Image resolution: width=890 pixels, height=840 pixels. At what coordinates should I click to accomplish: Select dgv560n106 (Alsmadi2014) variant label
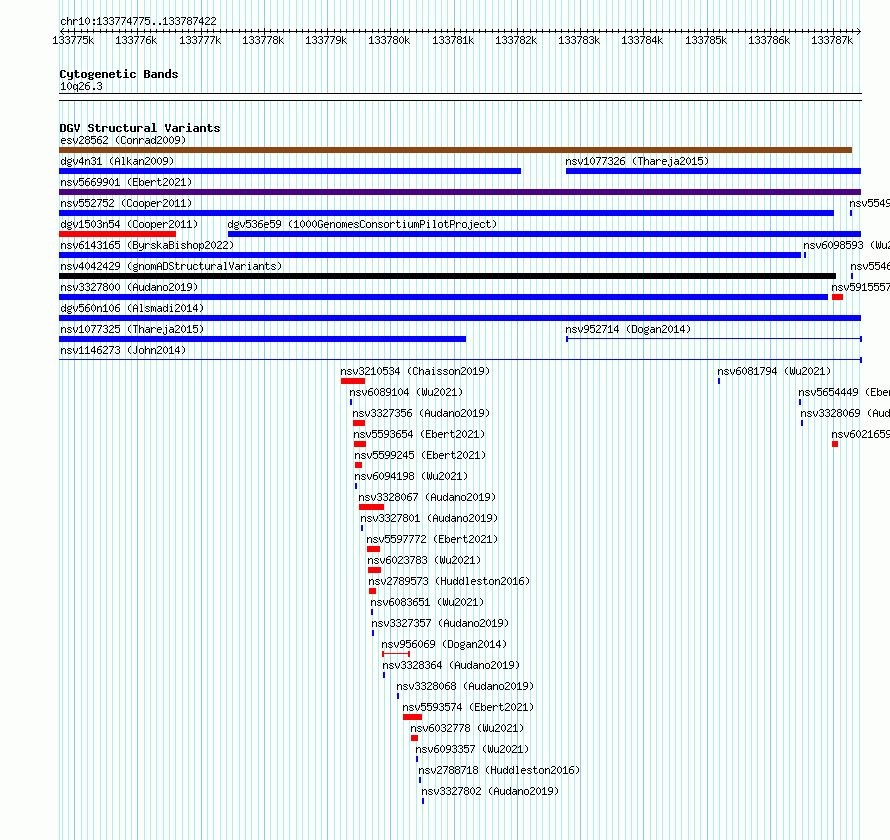point(132,308)
